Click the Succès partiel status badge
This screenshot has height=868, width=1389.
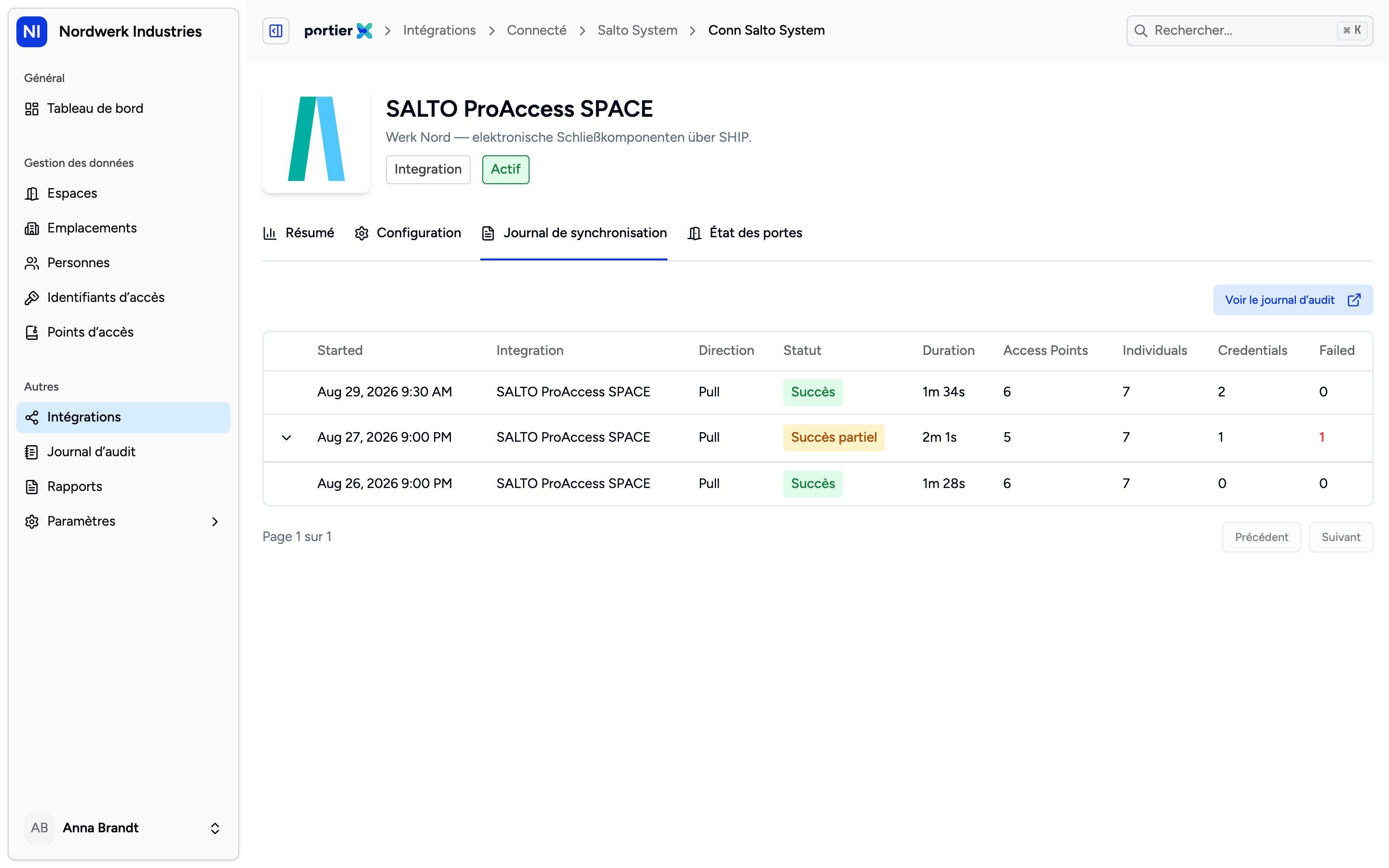tap(833, 437)
